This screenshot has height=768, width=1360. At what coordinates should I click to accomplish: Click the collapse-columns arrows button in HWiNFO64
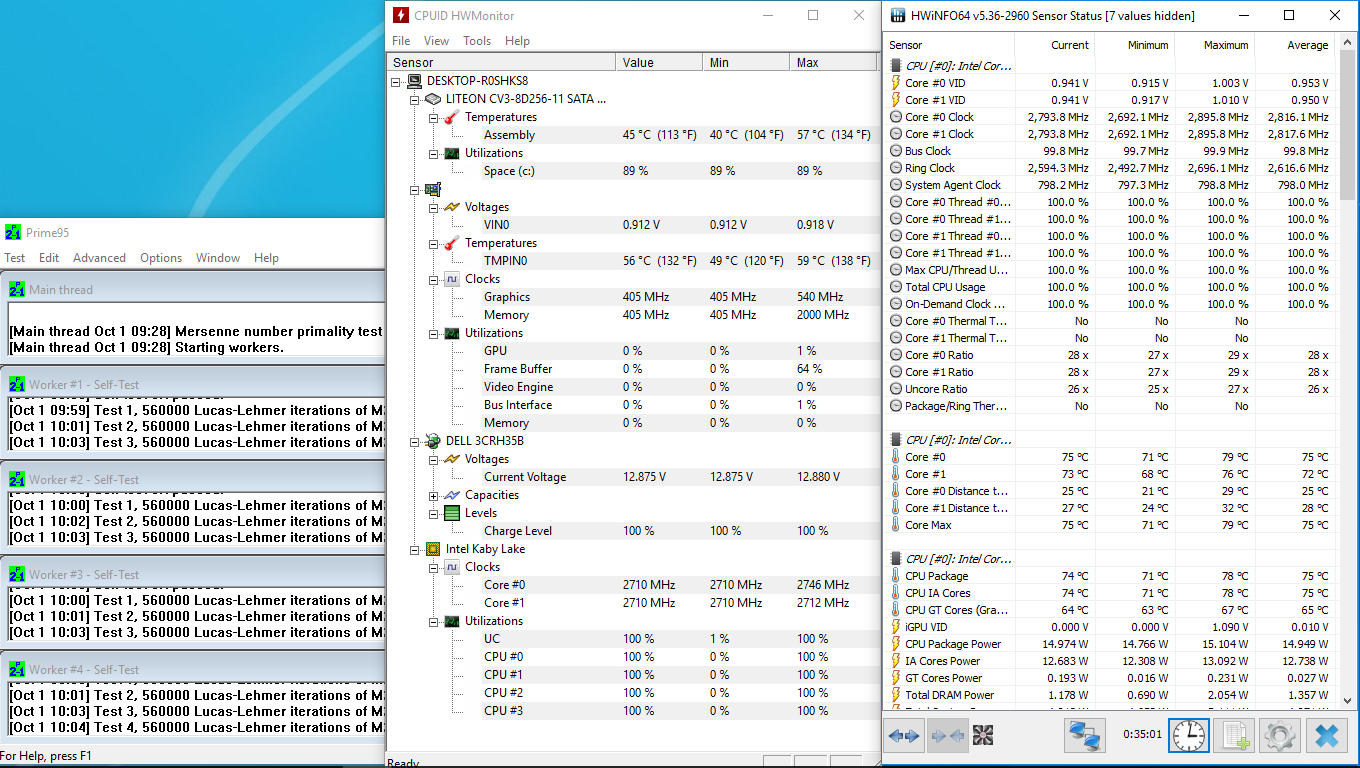tap(945, 736)
